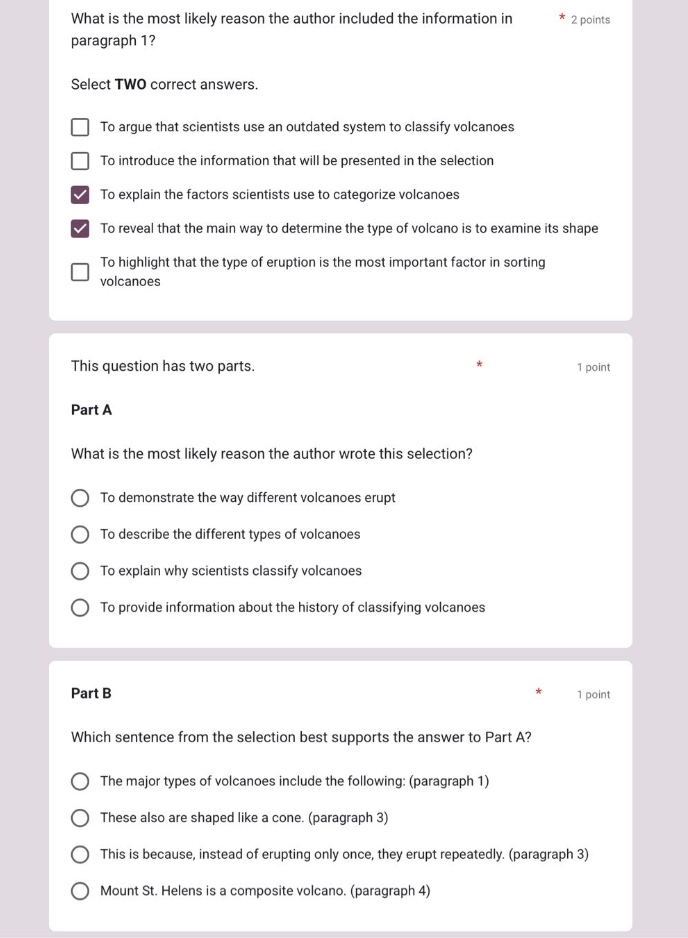This screenshot has height=938, width=688.
Task: Select 'The major types of volcanoes include' option
Action: point(80,781)
